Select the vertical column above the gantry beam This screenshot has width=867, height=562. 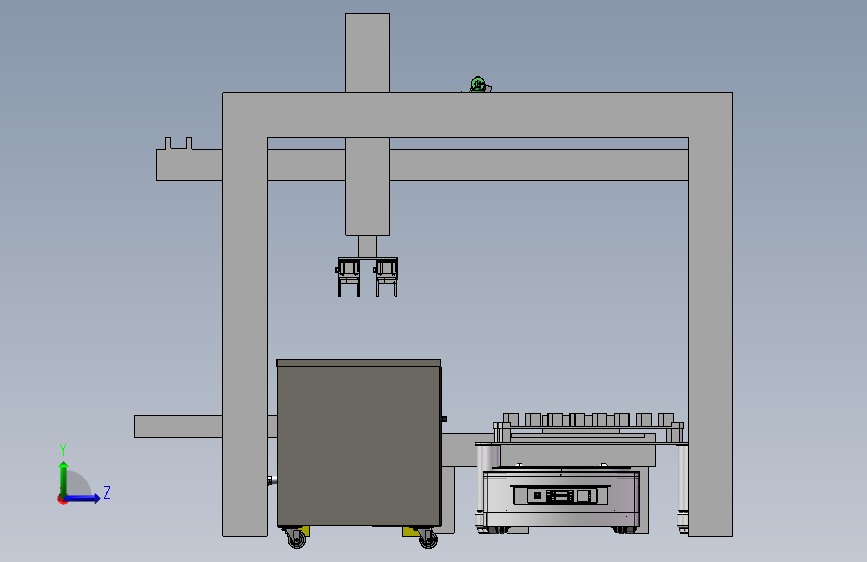pos(368,53)
